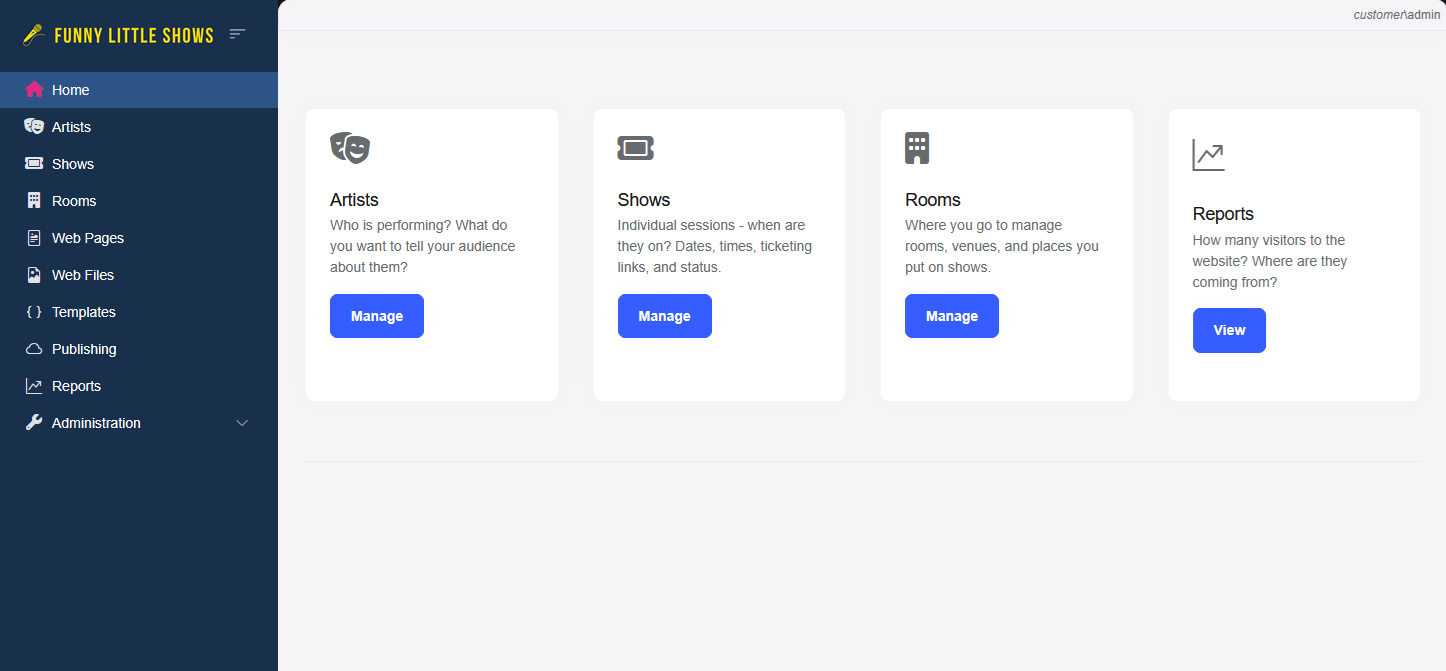Go to Reports in the sidebar
This screenshot has height=671, width=1446.
click(139, 386)
